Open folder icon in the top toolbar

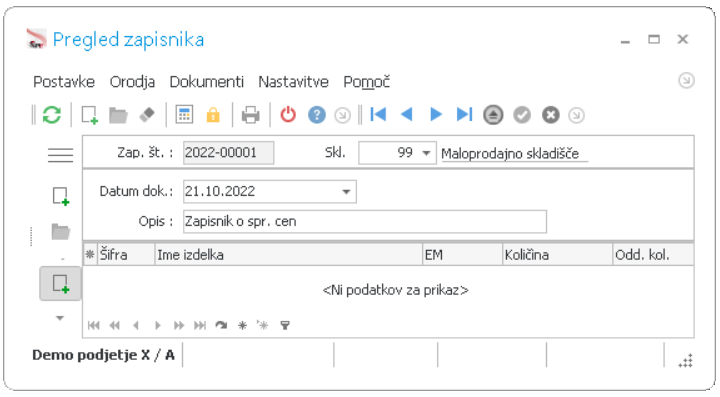pos(118,115)
